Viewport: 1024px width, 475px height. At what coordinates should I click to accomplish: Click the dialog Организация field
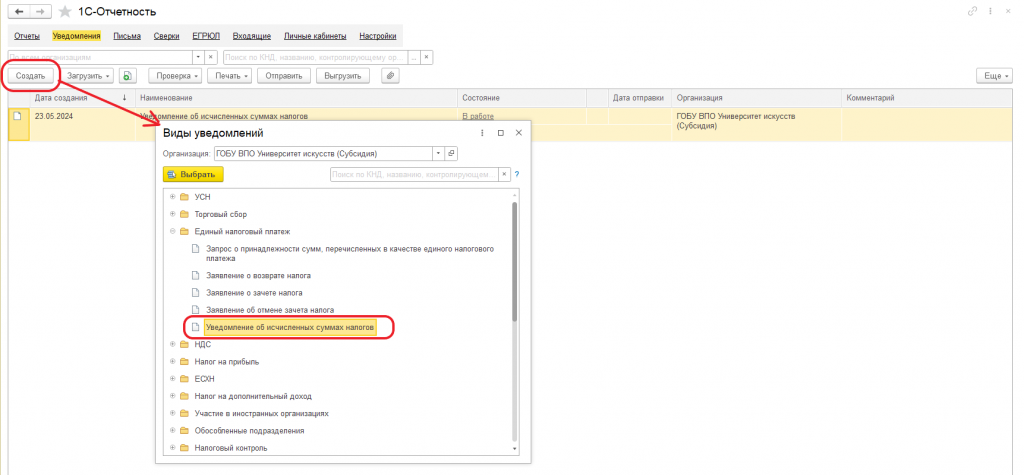(323, 154)
